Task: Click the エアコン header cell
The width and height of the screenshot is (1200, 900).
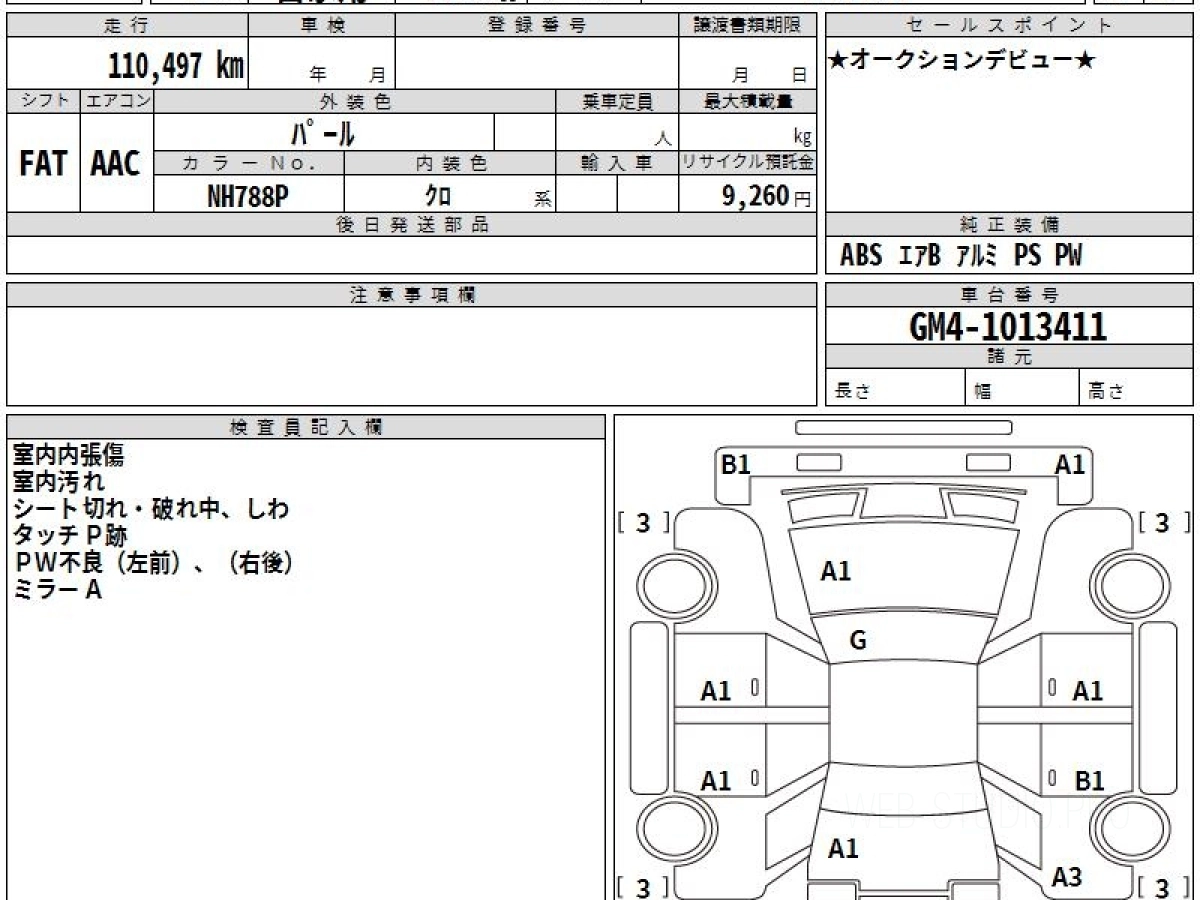Action: coord(117,101)
